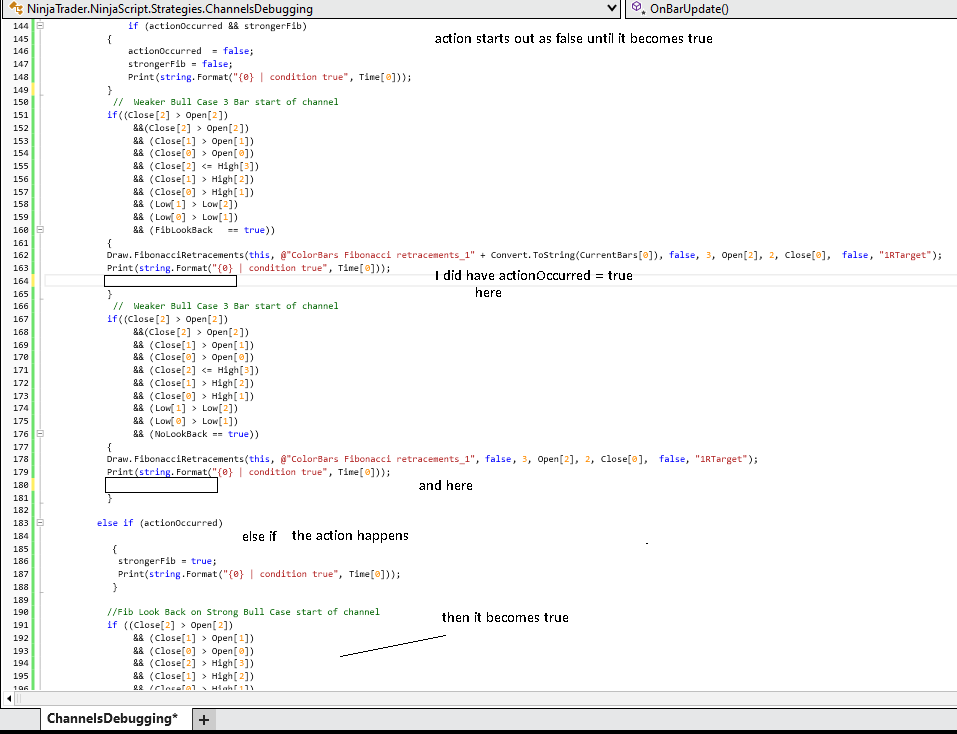Click '&& (Close[2] <= High[3])' on line 155
The image size is (957, 734).
click(196, 166)
